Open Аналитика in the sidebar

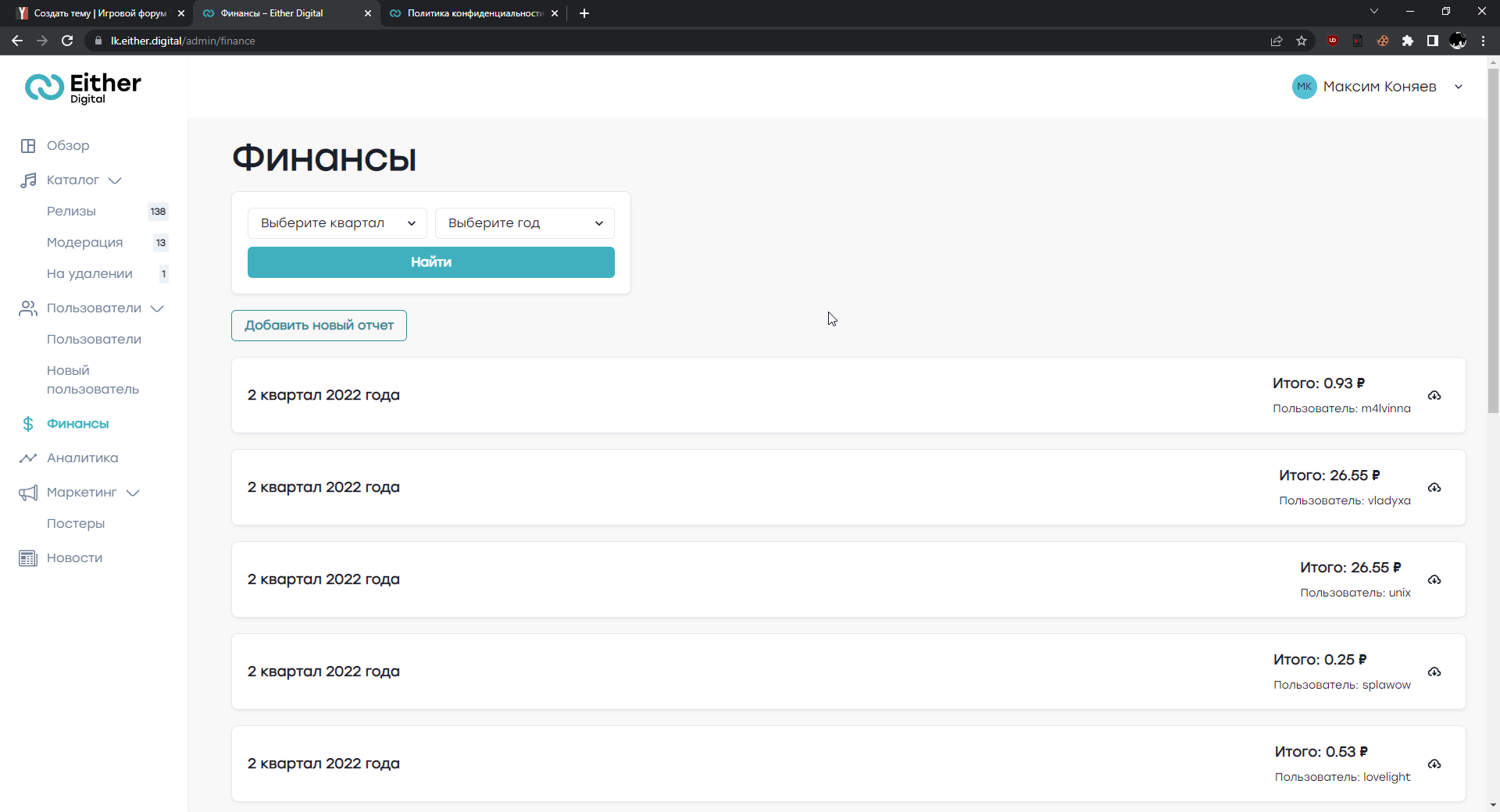pyautogui.click(x=82, y=458)
